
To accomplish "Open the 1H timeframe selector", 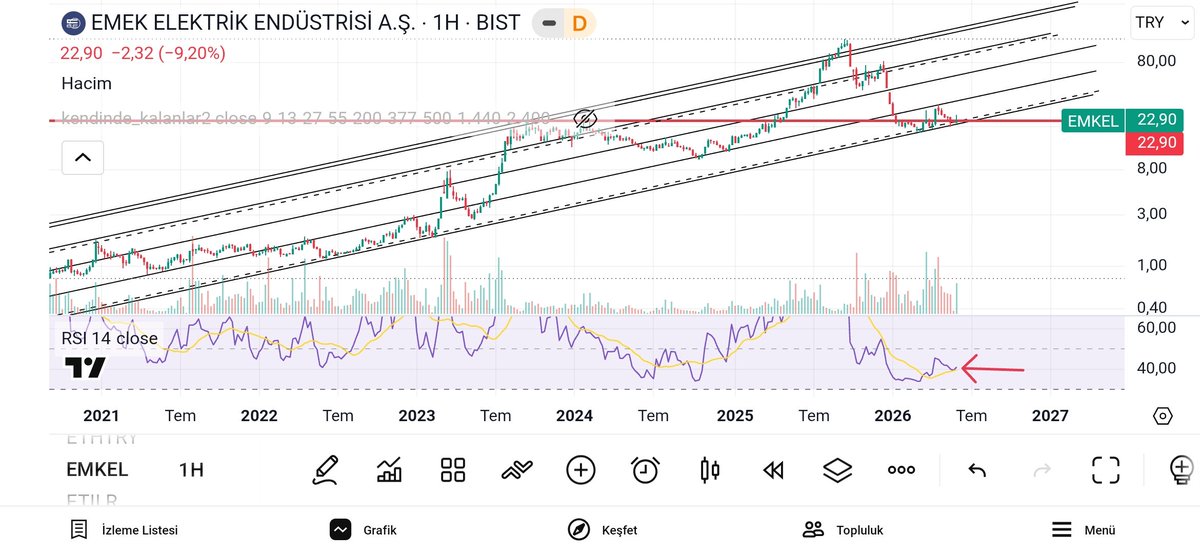I will pos(192,470).
